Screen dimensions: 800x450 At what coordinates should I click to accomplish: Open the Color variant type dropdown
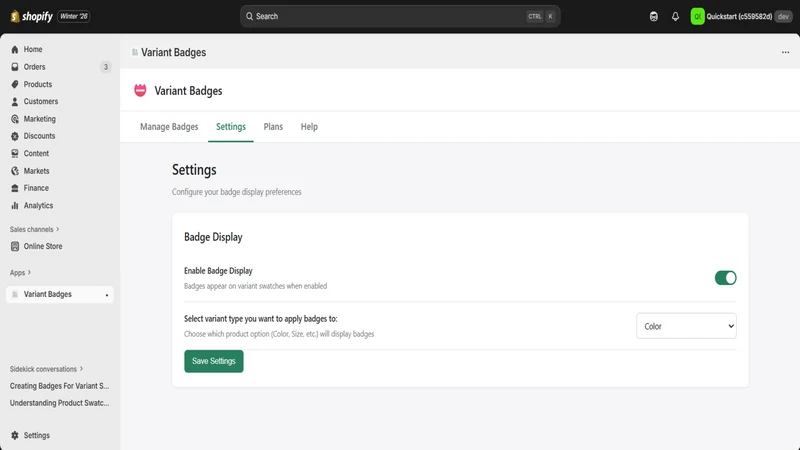click(x=686, y=326)
